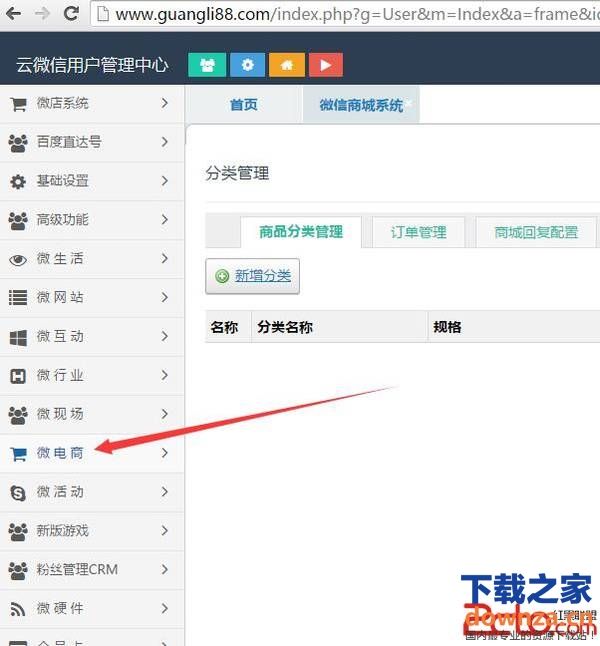The image size is (600, 646).
Task: Expand the 基础设置 menu chevron
Action: click(165, 180)
